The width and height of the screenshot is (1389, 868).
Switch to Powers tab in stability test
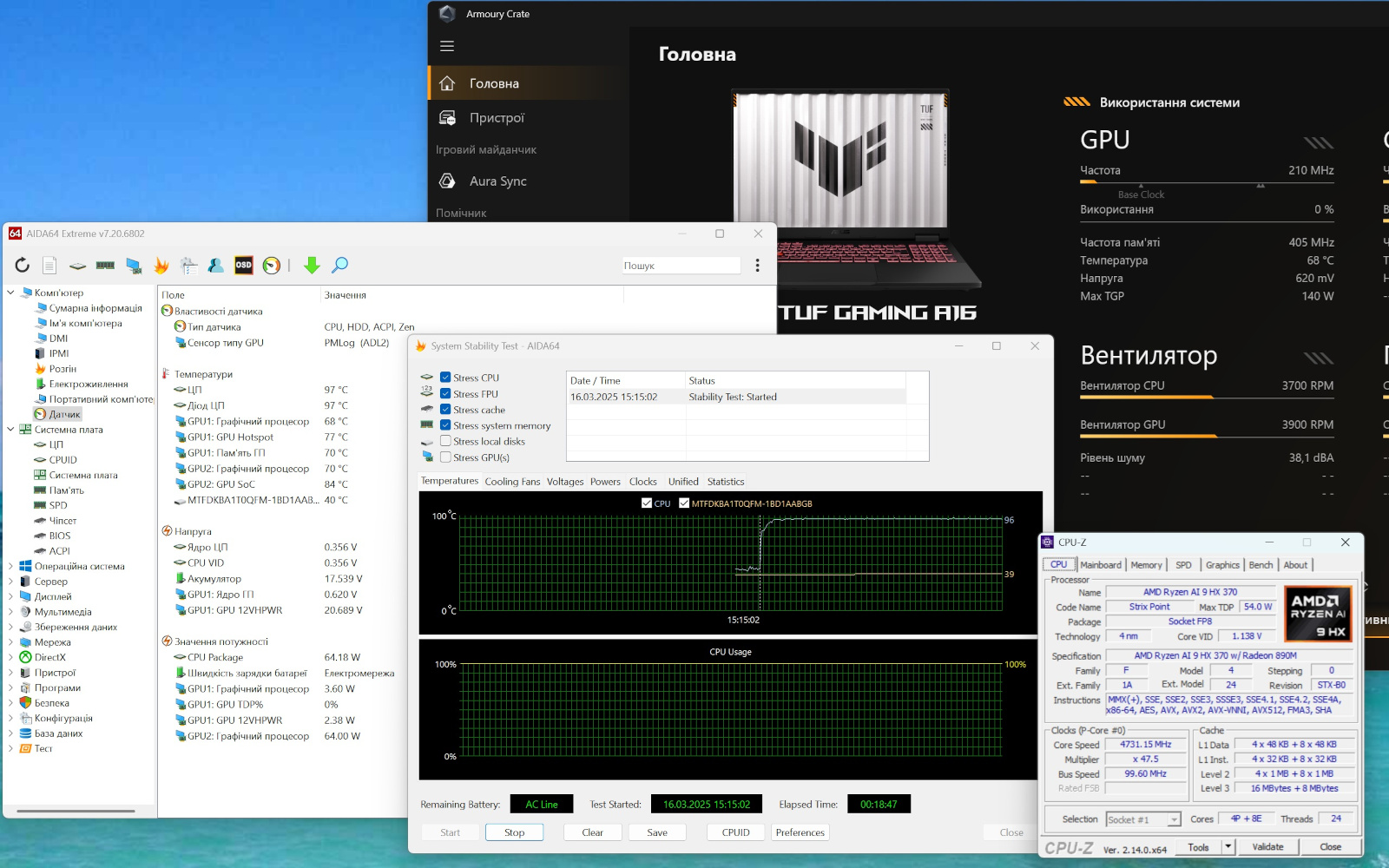pos(605,482)
